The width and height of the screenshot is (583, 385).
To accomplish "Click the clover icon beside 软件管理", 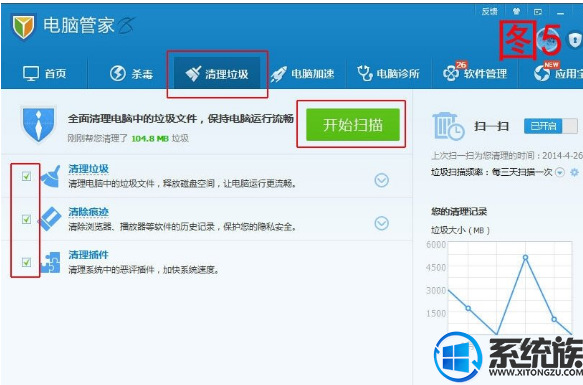I will [x=451, y=74].
